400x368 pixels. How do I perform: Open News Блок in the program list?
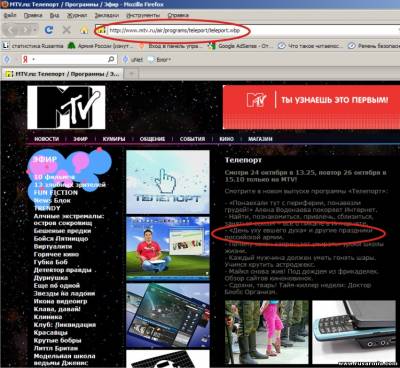pyautogui.click(x=52, y=200)
